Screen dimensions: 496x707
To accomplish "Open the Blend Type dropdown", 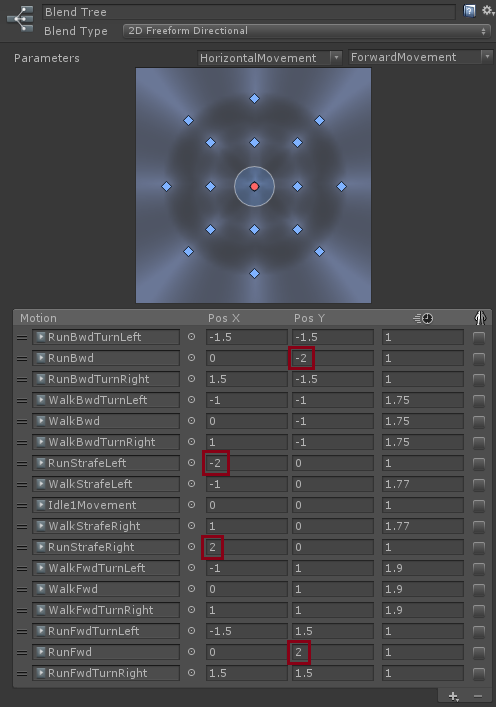I will click(307, 31).
